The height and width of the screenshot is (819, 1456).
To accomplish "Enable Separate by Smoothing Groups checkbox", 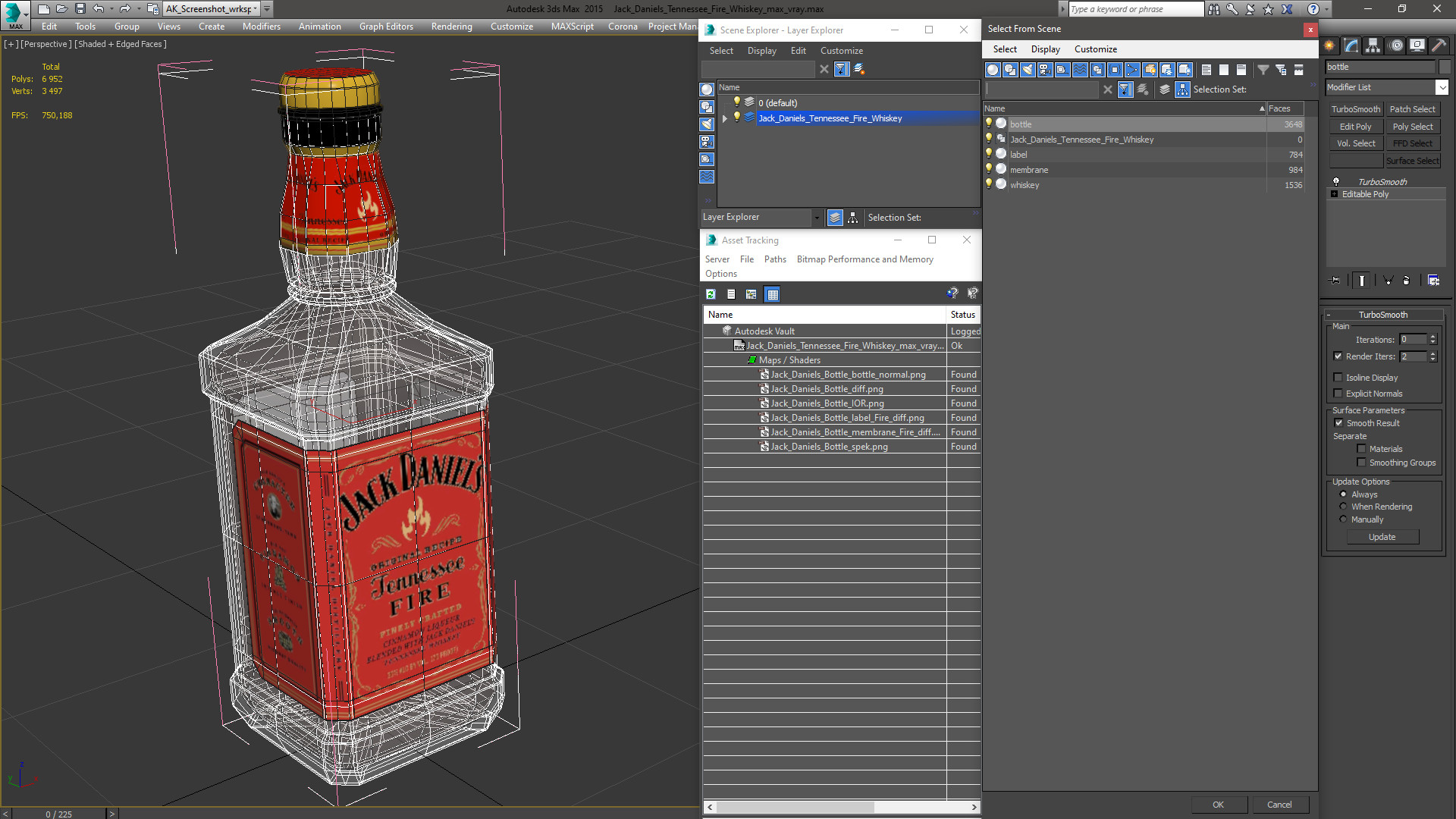I will click(x=1361, y=463).
